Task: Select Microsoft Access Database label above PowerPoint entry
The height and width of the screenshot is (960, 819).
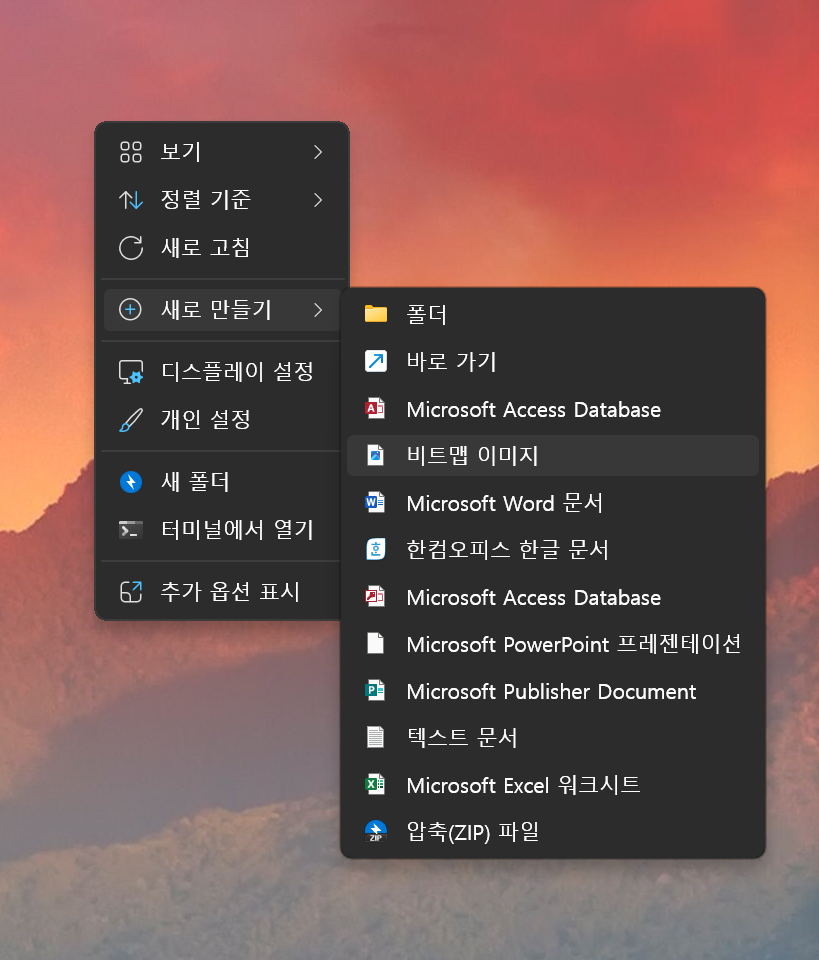Action: tap(534, 598)
